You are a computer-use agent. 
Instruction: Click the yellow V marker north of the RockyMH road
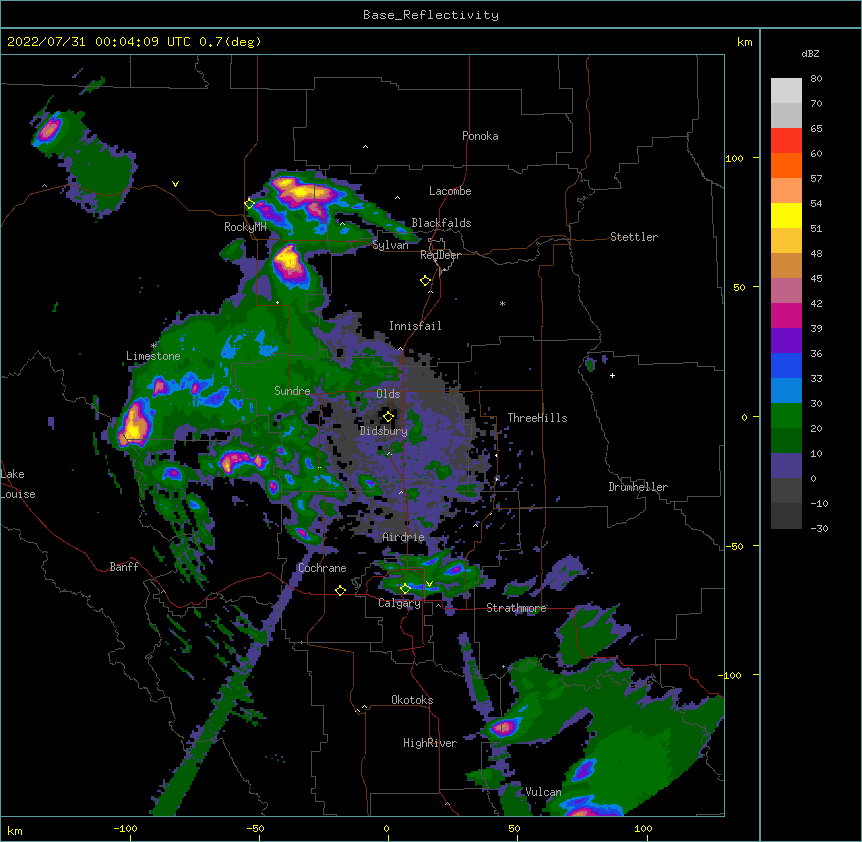pyautogui.click(x=175, y=184)
